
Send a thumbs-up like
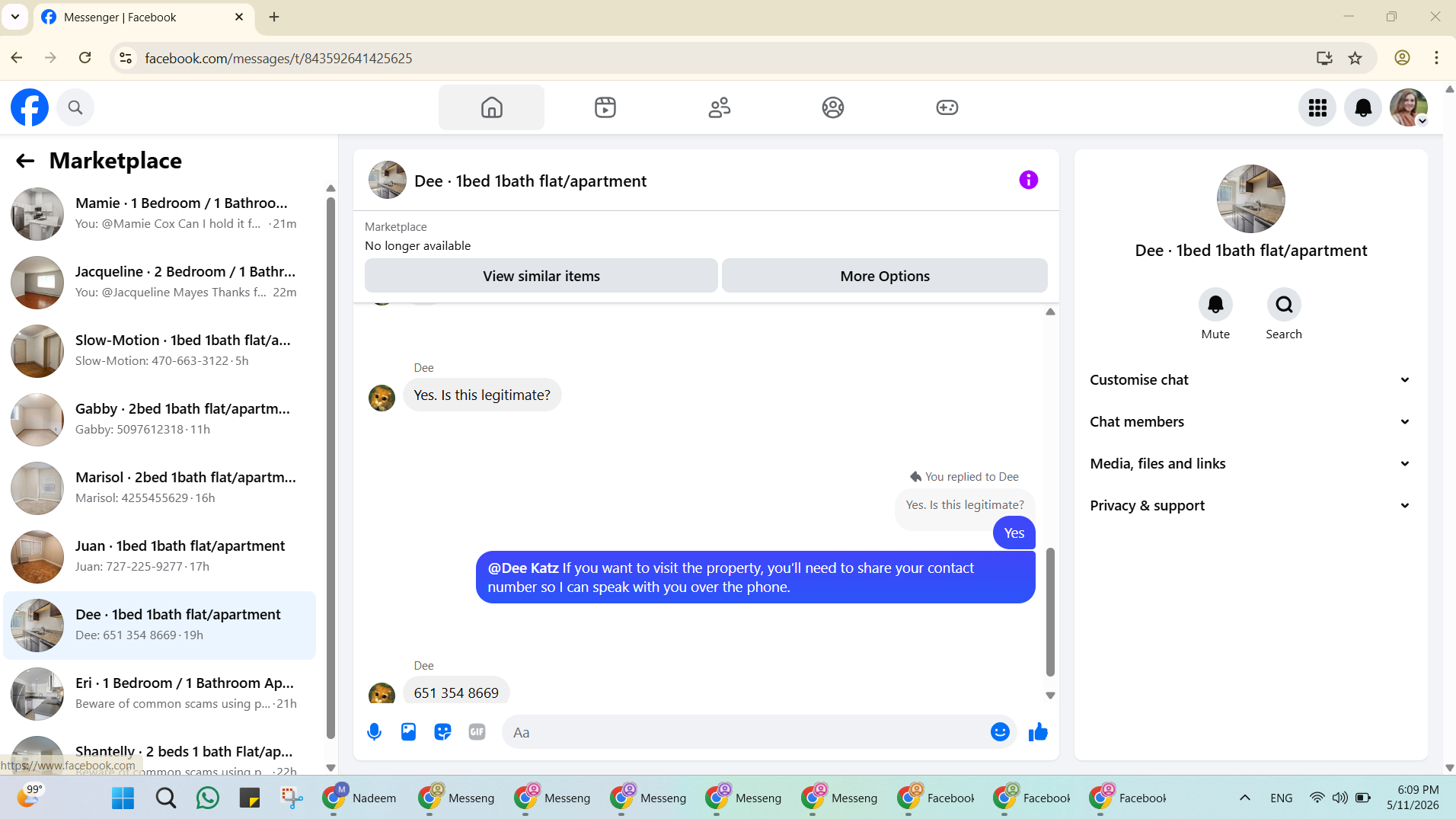click(1038, 732)
